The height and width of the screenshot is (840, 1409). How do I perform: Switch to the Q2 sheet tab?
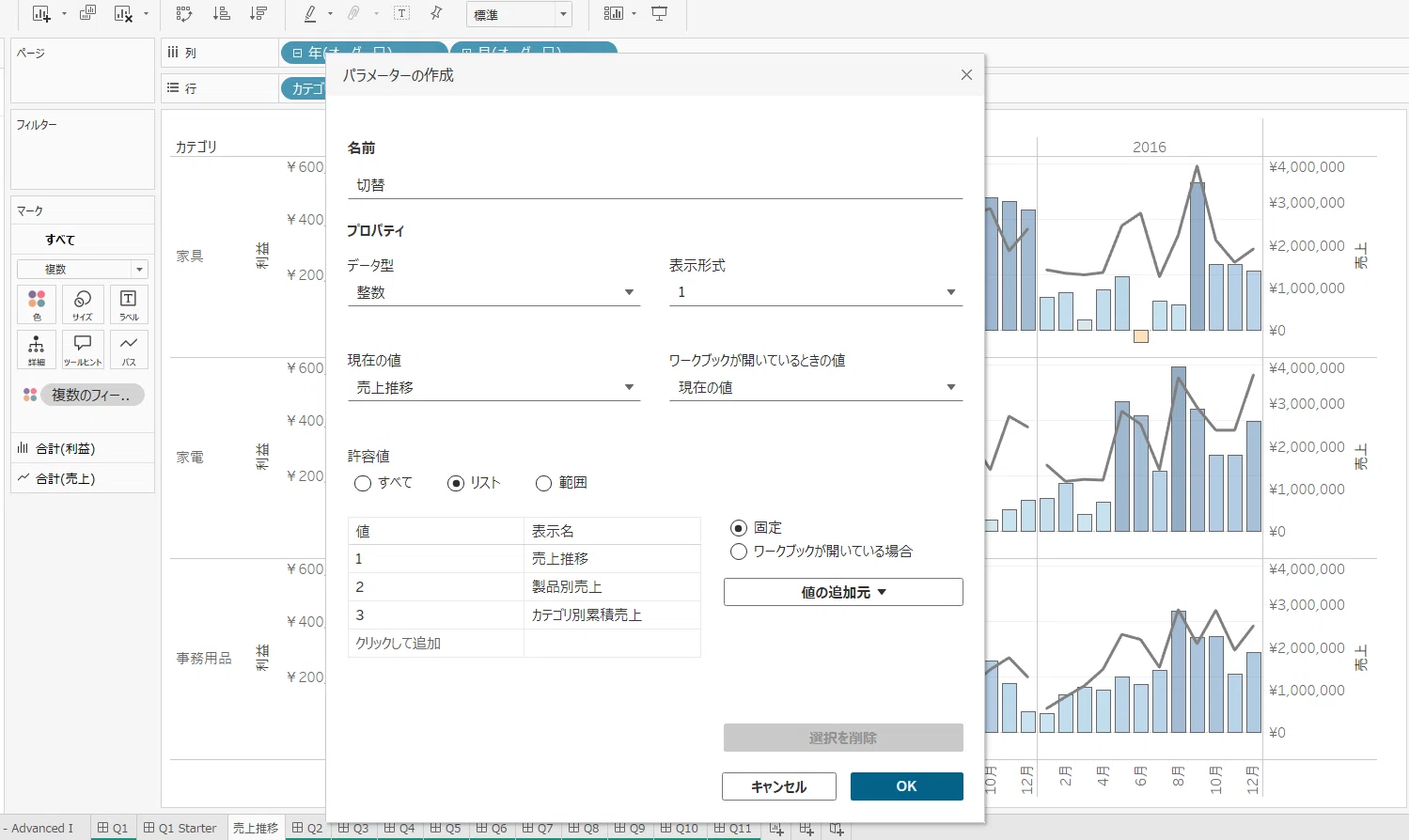(x=307, y=828)
